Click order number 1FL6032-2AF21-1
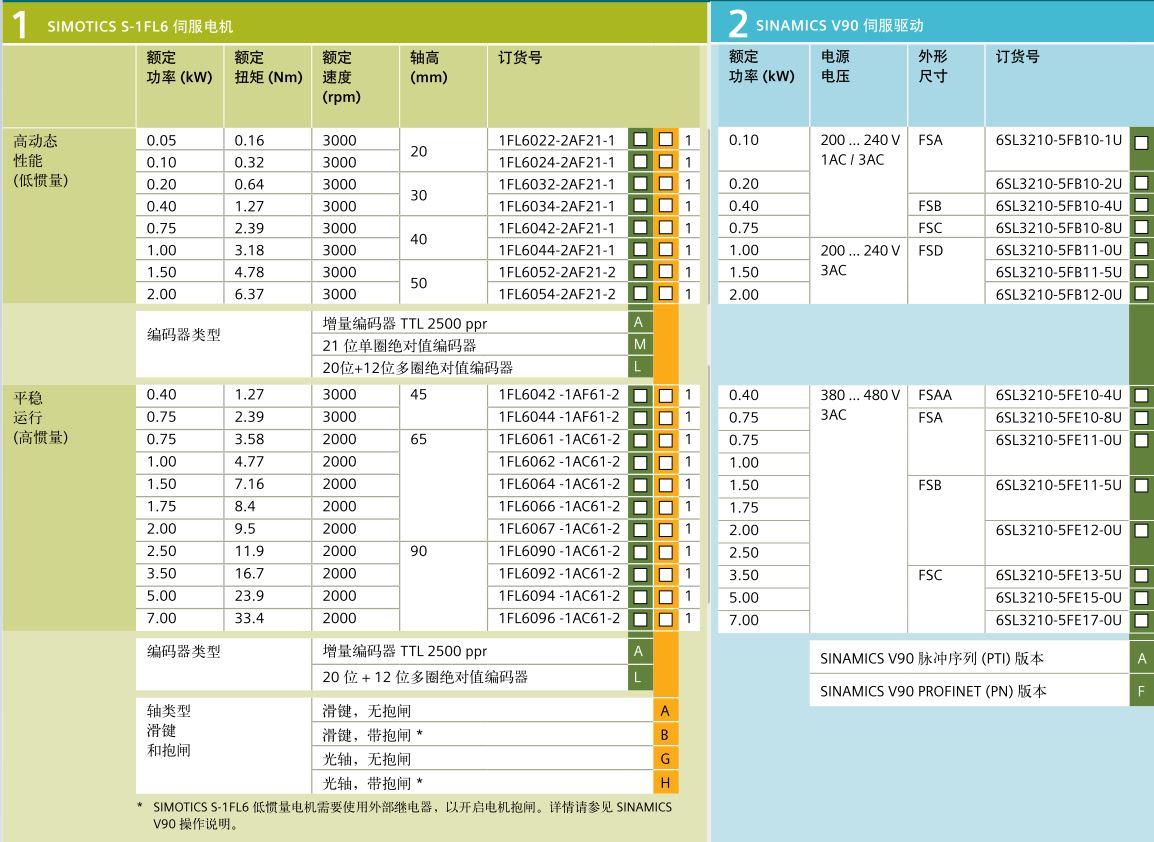1154x842 pixels. pyautogui.click(x=556, y=184)
